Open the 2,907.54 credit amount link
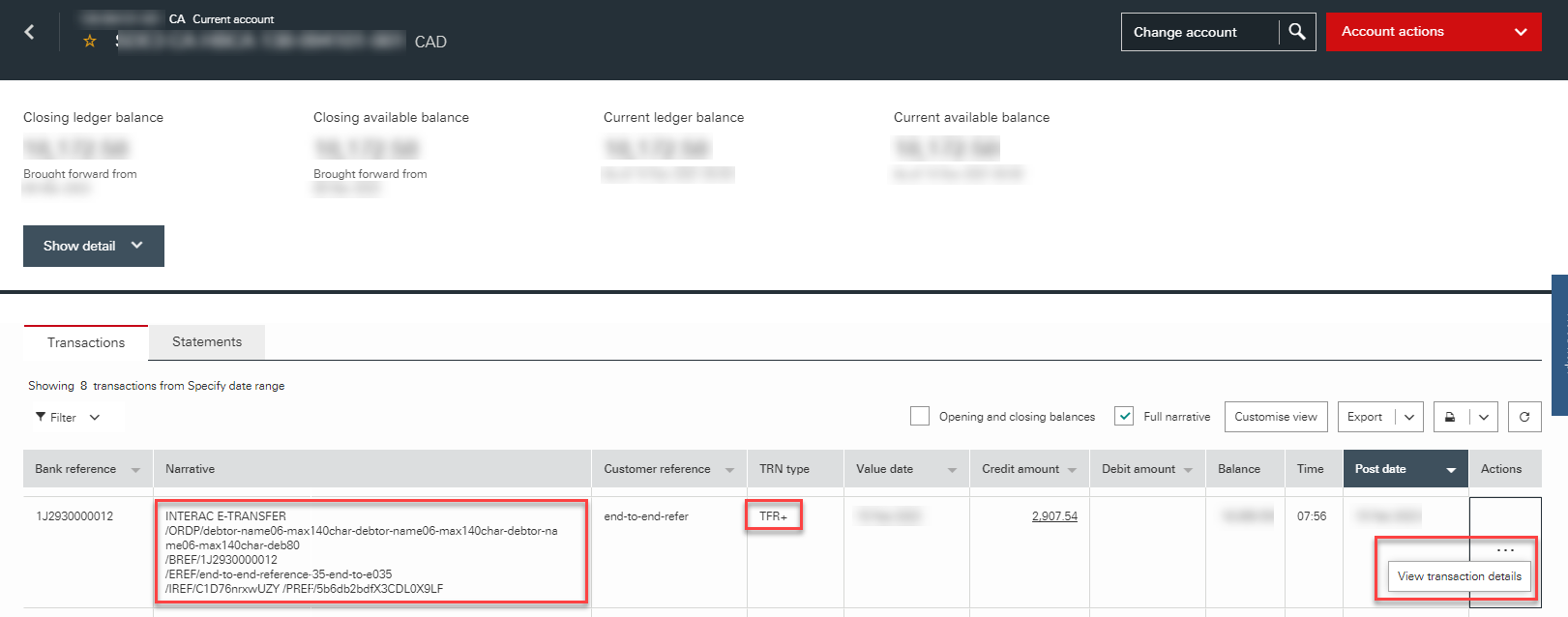The width and height of the screenshot is (1568, 617). pos(1053,516)
